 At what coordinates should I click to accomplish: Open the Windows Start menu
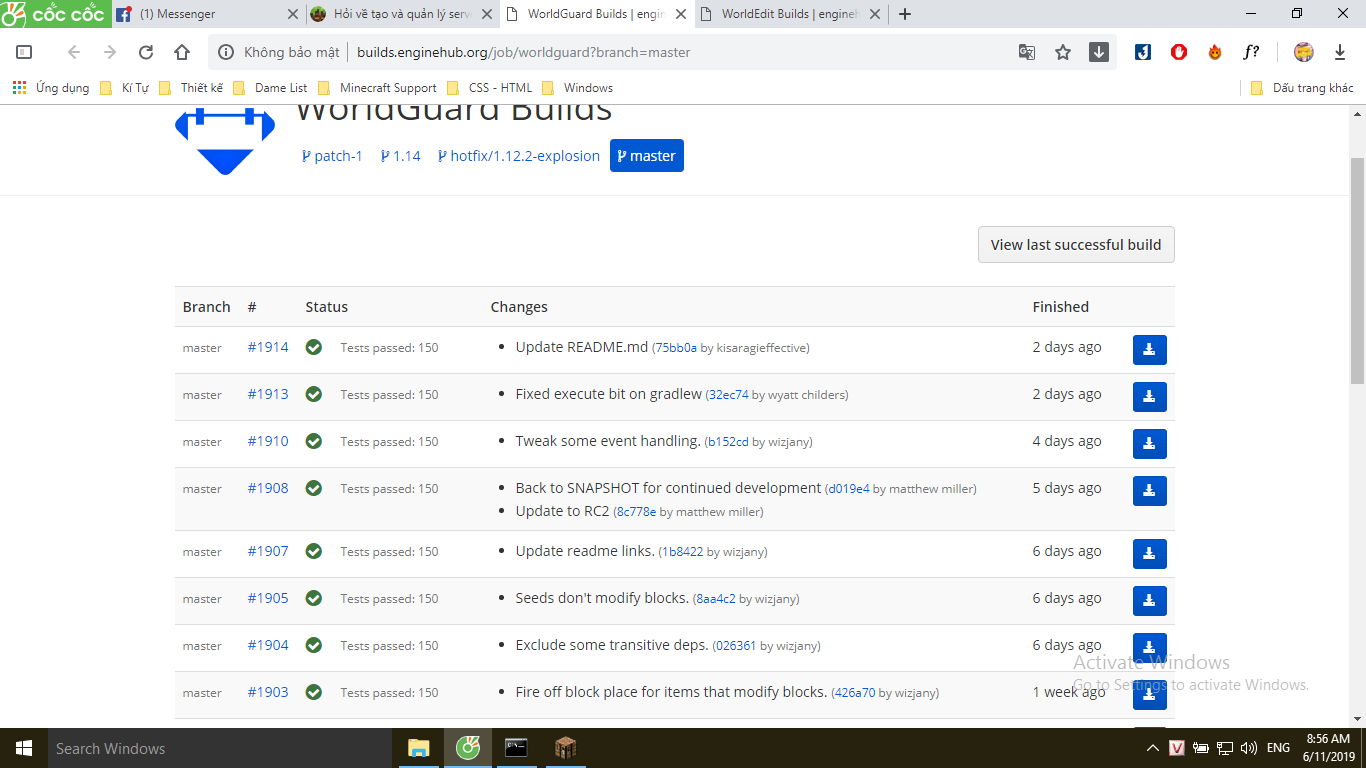[22, 748]
